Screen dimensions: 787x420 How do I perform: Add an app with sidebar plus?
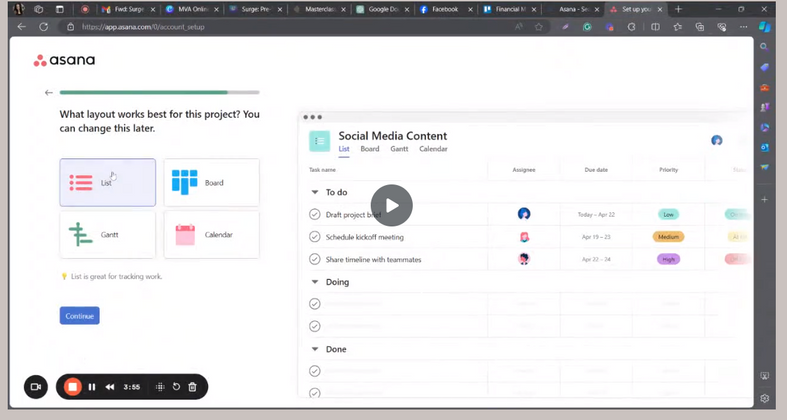click(764, 200)
